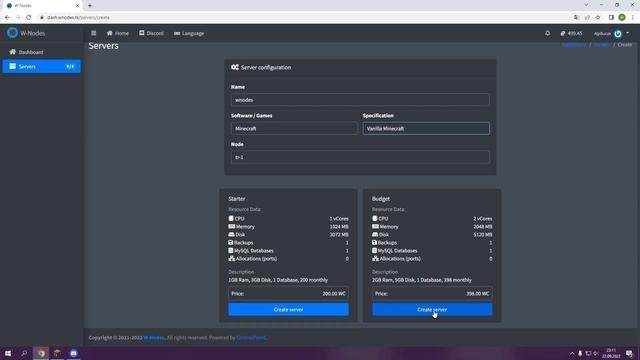Click the Budget plan Memory icon
640x360 pixels.
[x=375, y=227]
